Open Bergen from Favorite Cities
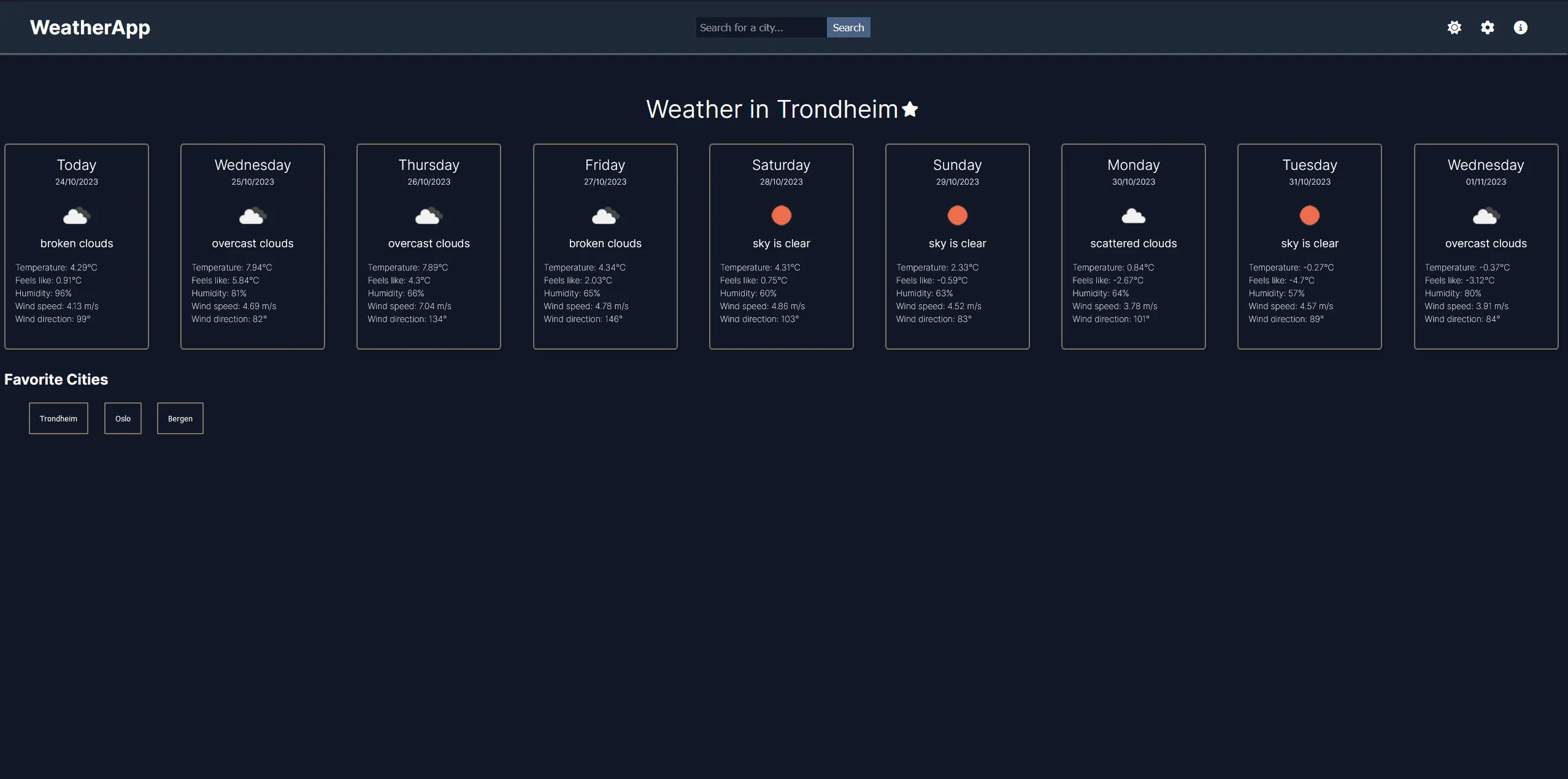 click(180, 418)
